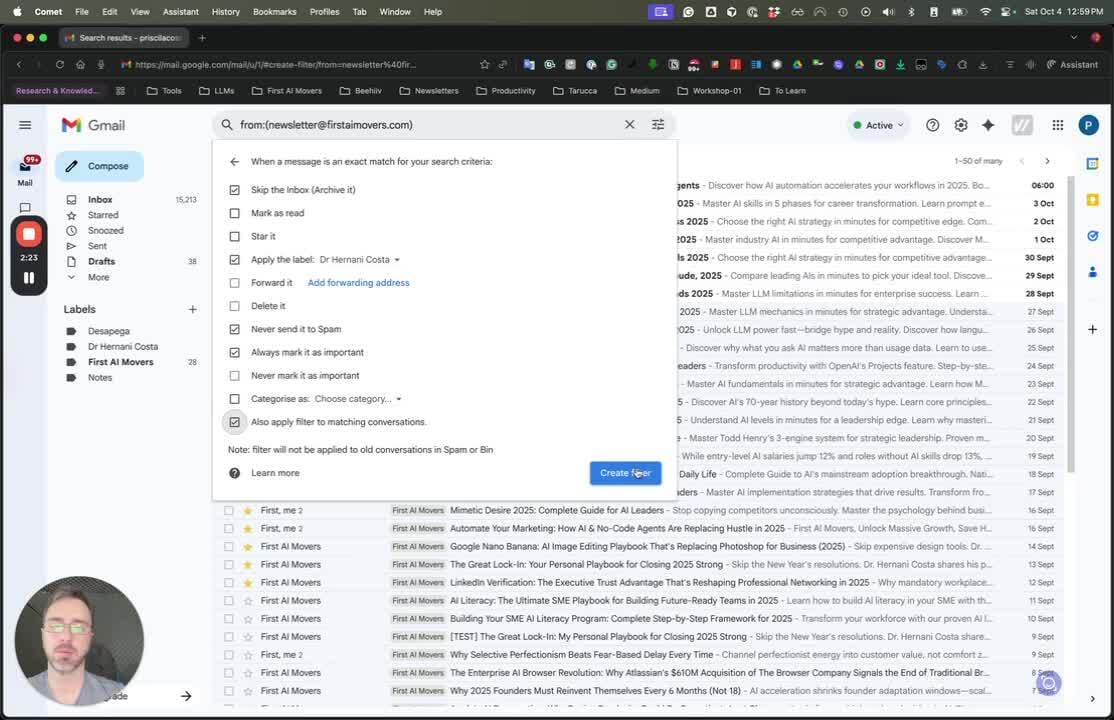Open Comet Assistant button

[1072, 65]
